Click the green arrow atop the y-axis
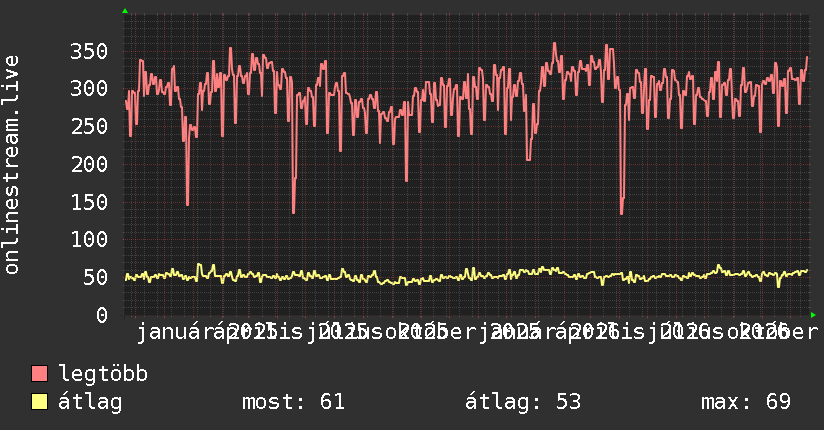The width and height of the screenshot is (824, 430). tap(125, 11)
